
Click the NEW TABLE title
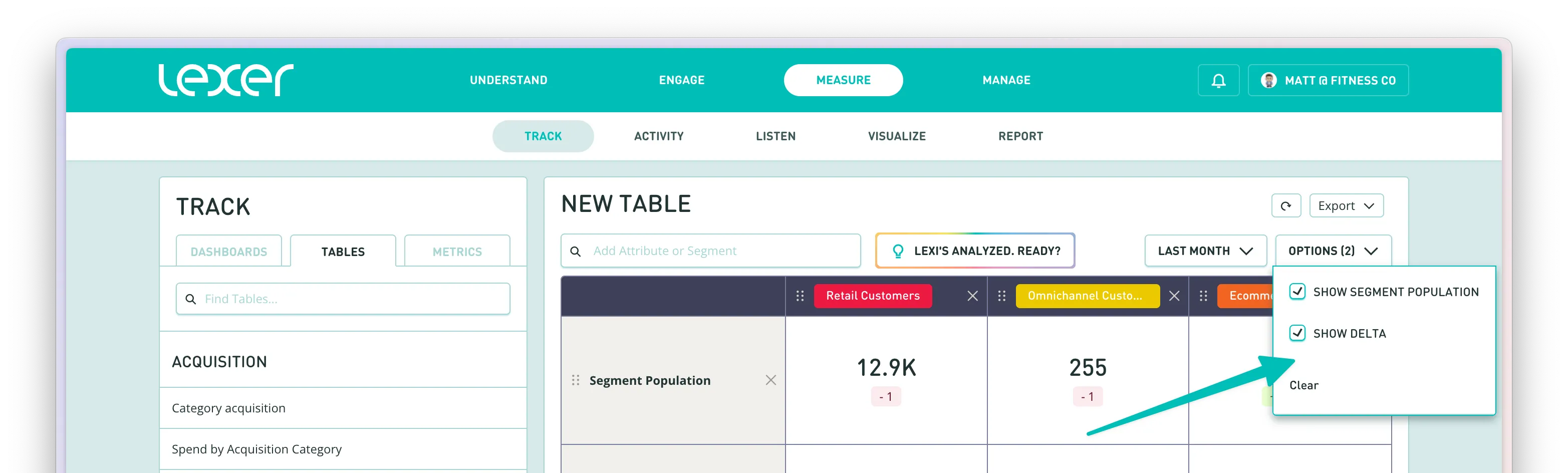(626, 204)
